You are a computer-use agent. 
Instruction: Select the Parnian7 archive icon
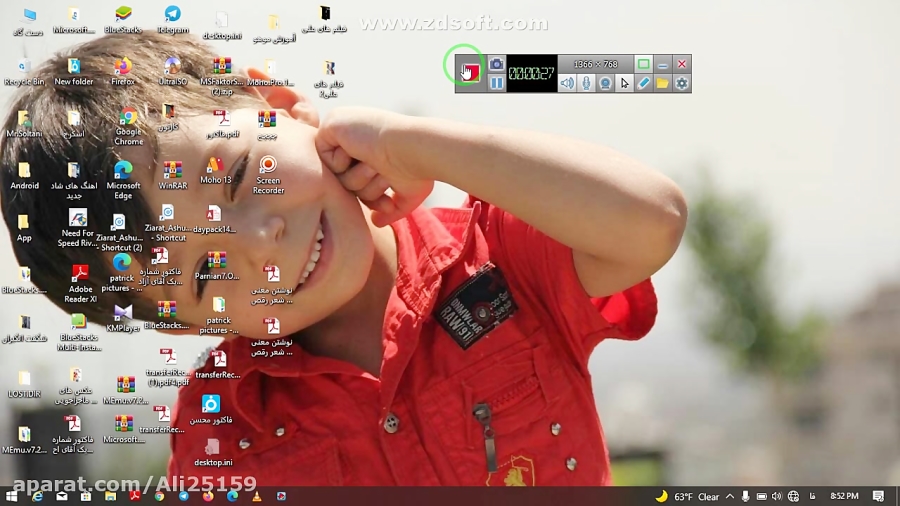click(x=217, y=266)
